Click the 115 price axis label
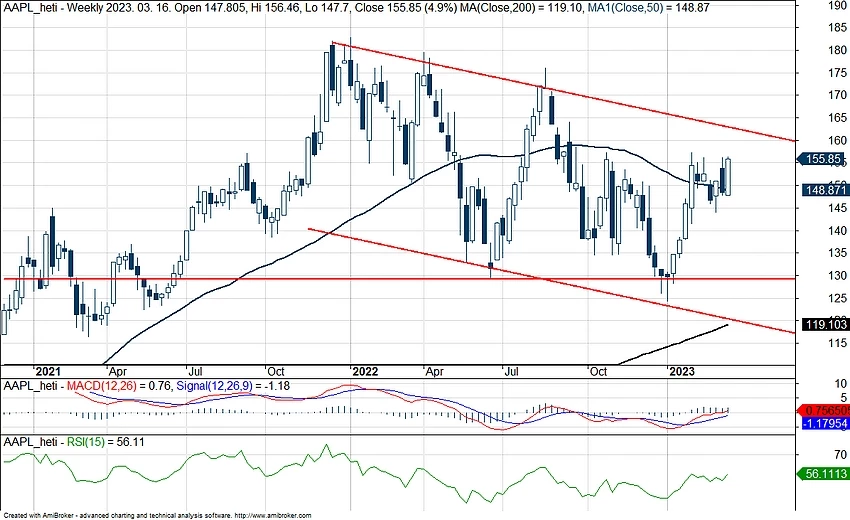The image size is (850, 520). [x=837, y=343]
